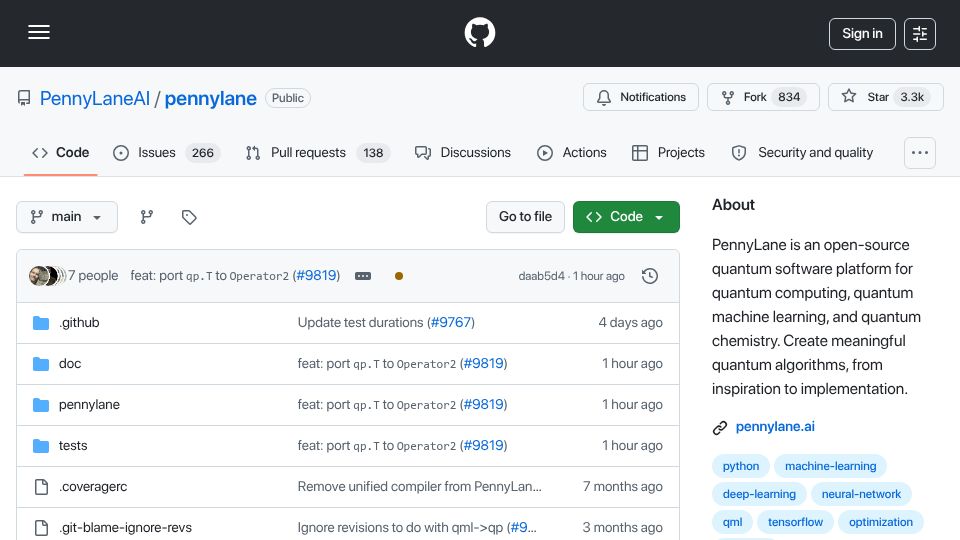Click the contributor avatars stack

tap(47, 276)
